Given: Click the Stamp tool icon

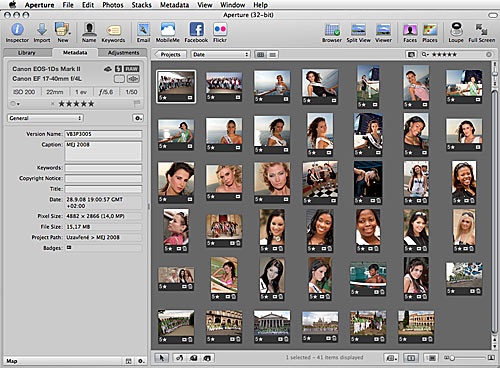Looking at the screenshot, I should point(207,358).
